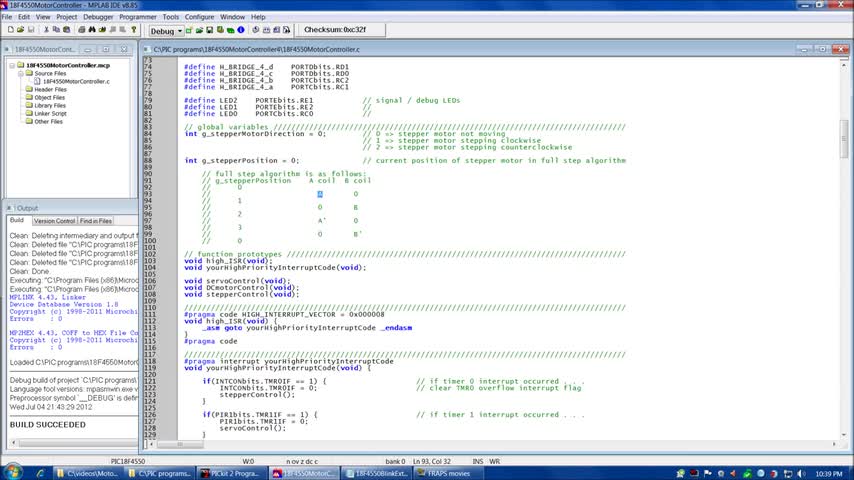Image resolution: width=854 pixels, height=480 pixels.
Task: Click the Print toolbar icon
Action: (82, 30)
